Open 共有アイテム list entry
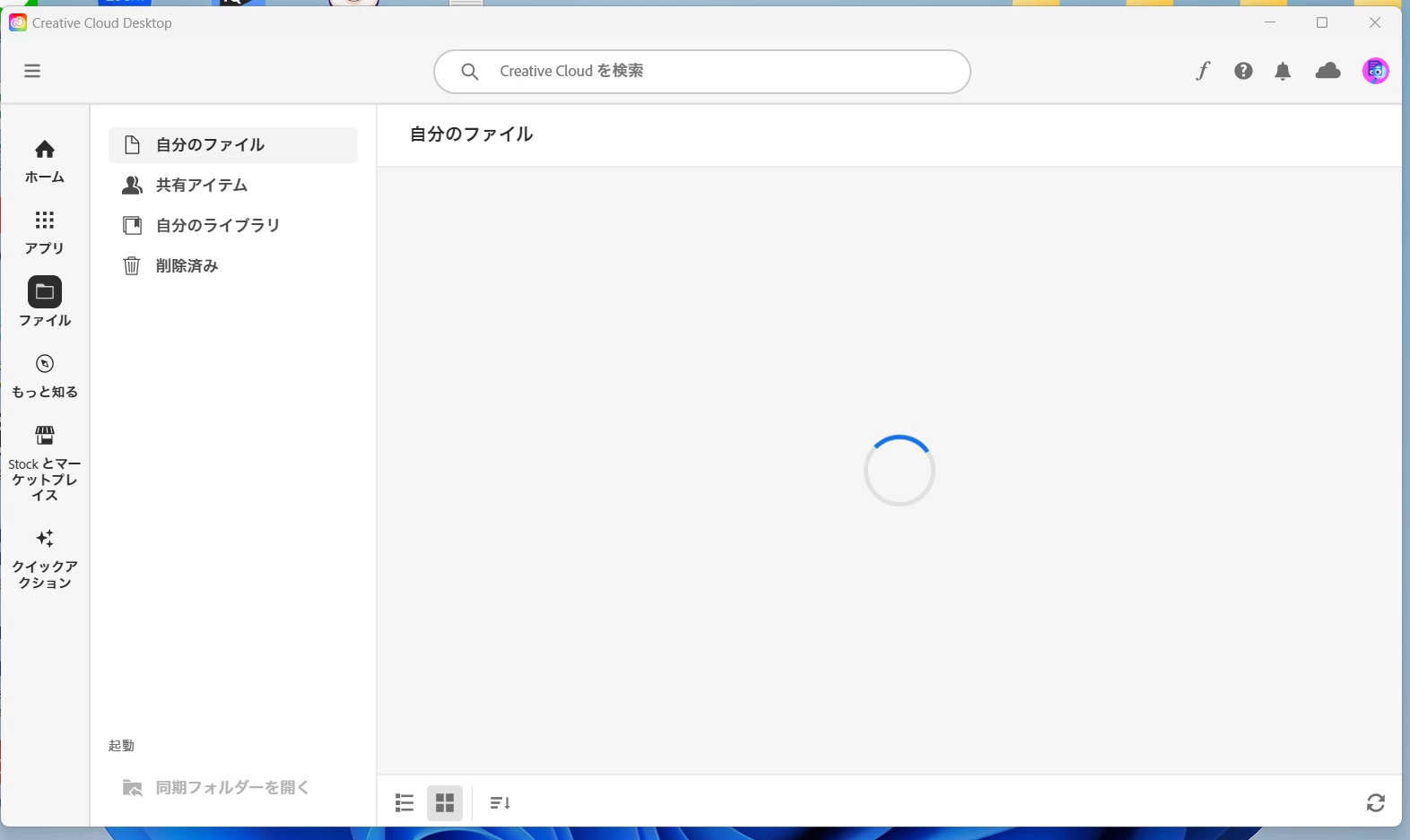The height and width of the screenshot is (840, 1410). [233, 186]
